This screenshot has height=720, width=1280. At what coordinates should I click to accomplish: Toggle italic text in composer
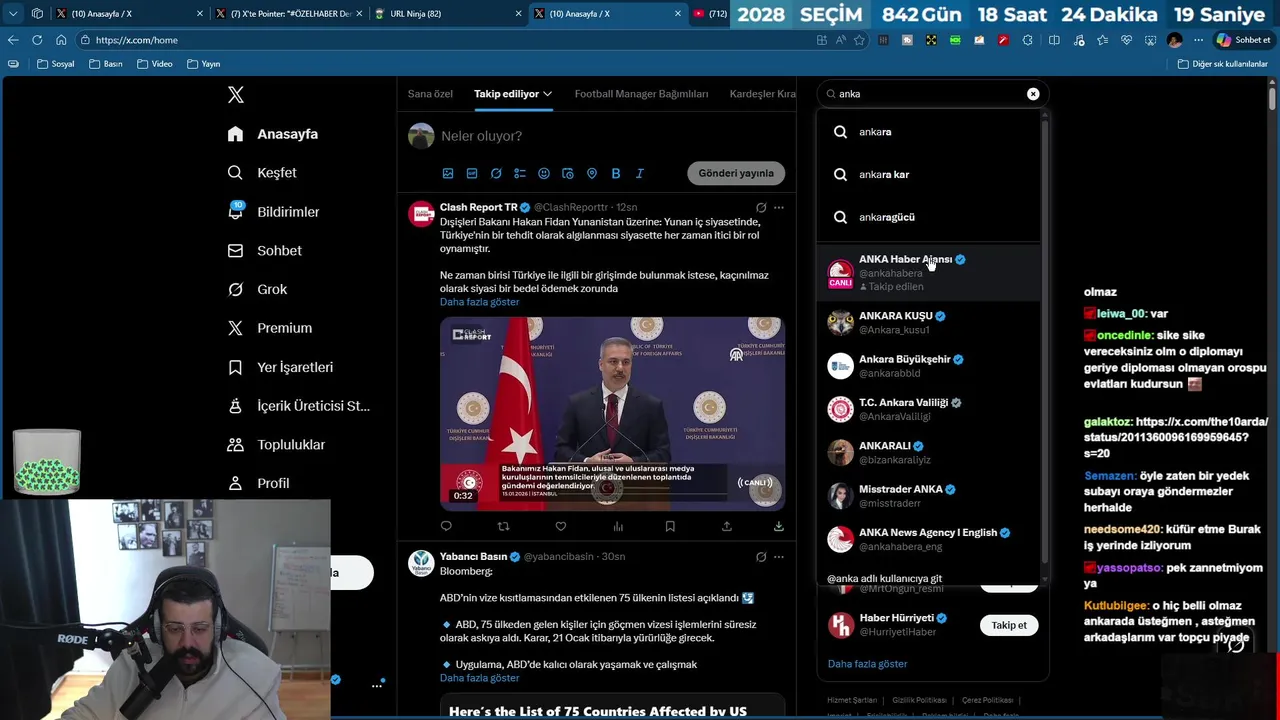coord(640,173)
